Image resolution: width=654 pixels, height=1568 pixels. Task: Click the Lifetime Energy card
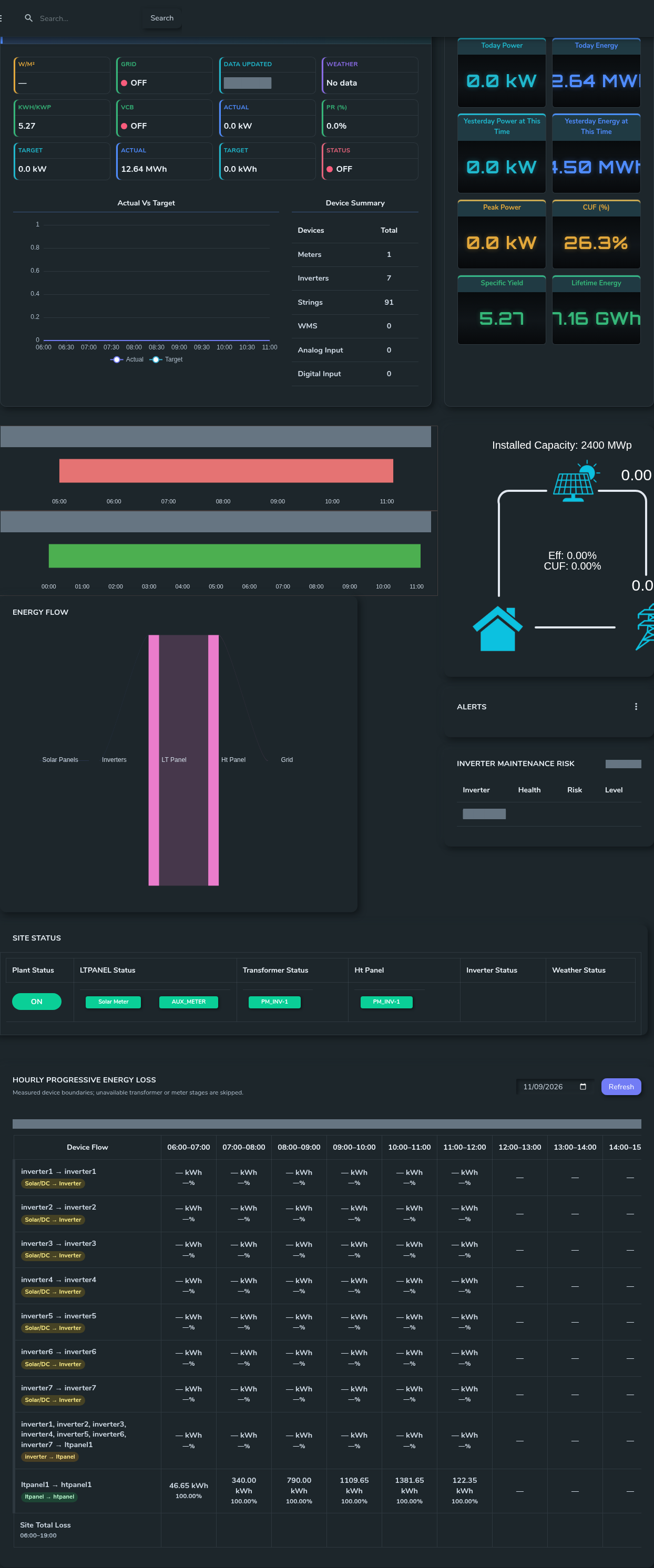pyautogui.click(x=596, y=310)
